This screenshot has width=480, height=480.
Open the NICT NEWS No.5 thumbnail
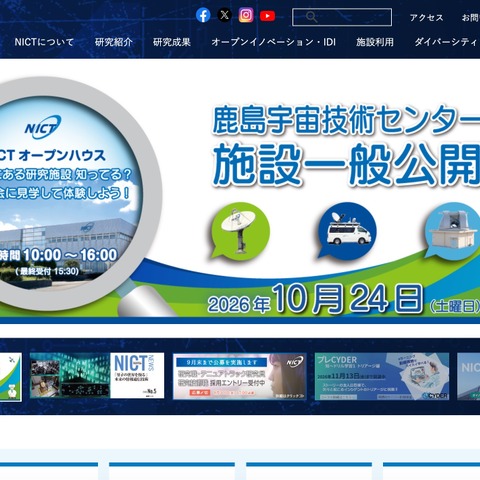(97, 376)
